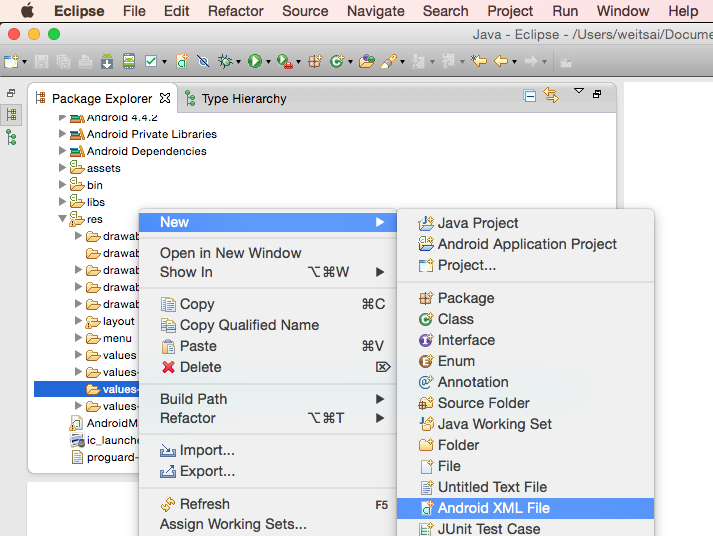Viewport: 713px width, 536px height.
Task: Click the Run External Tools icon
Action: (x=285, y=61)
